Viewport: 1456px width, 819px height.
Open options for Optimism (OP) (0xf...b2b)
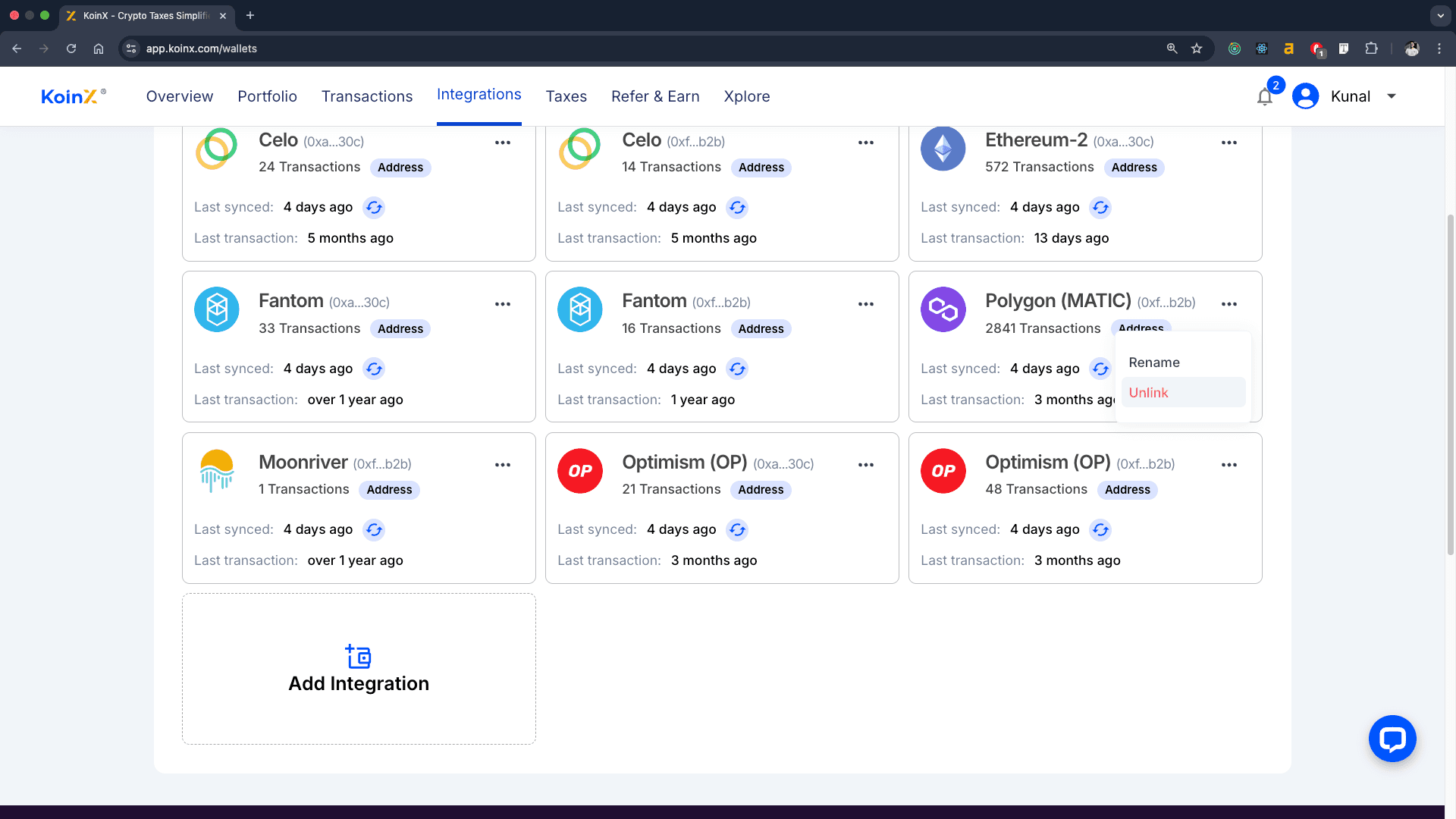(x=1229, y=465)
